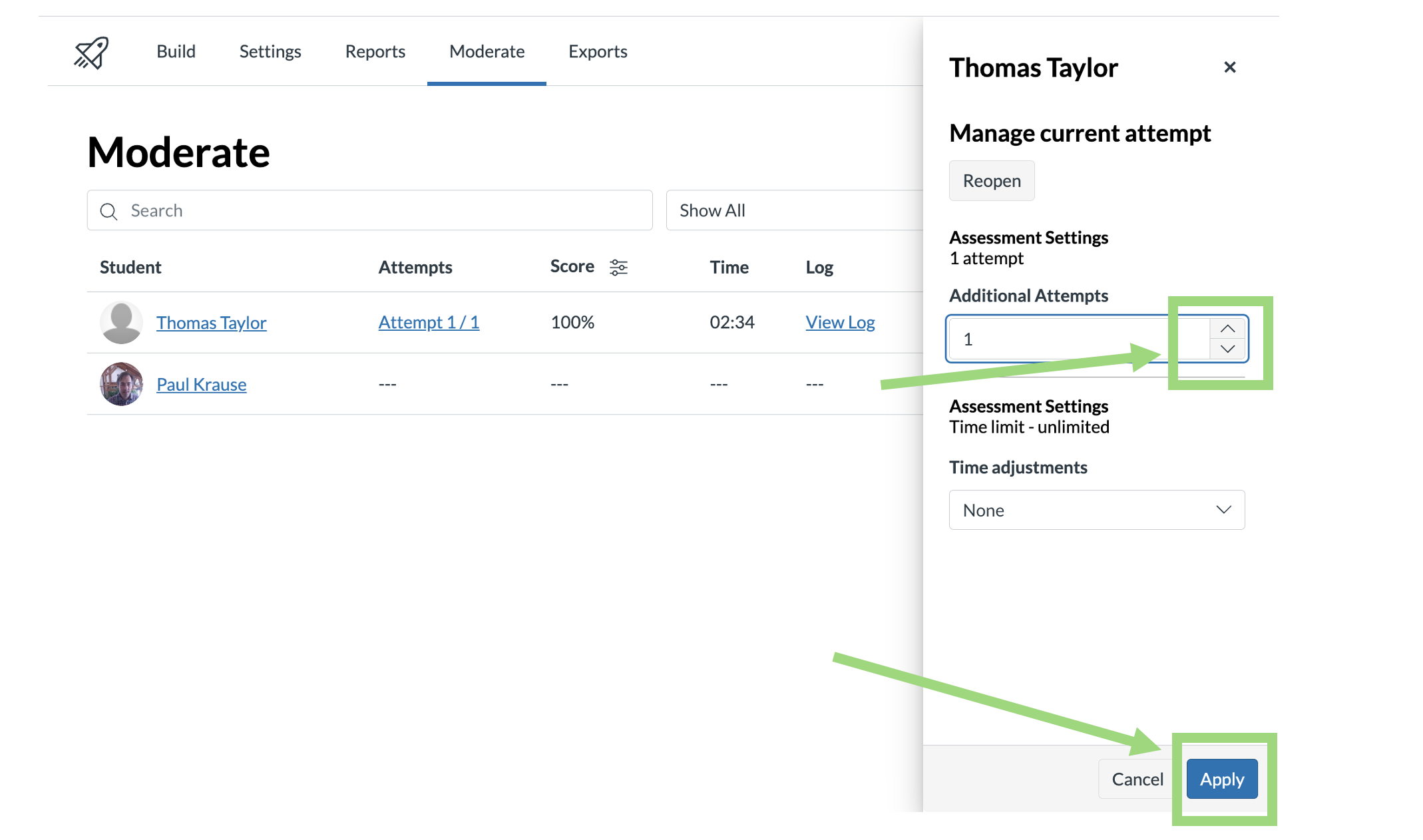Image resolution: width=1423 pixels, height=840 pixels.
Task: Click the search magnifier icon
Action: pos(108,212)
